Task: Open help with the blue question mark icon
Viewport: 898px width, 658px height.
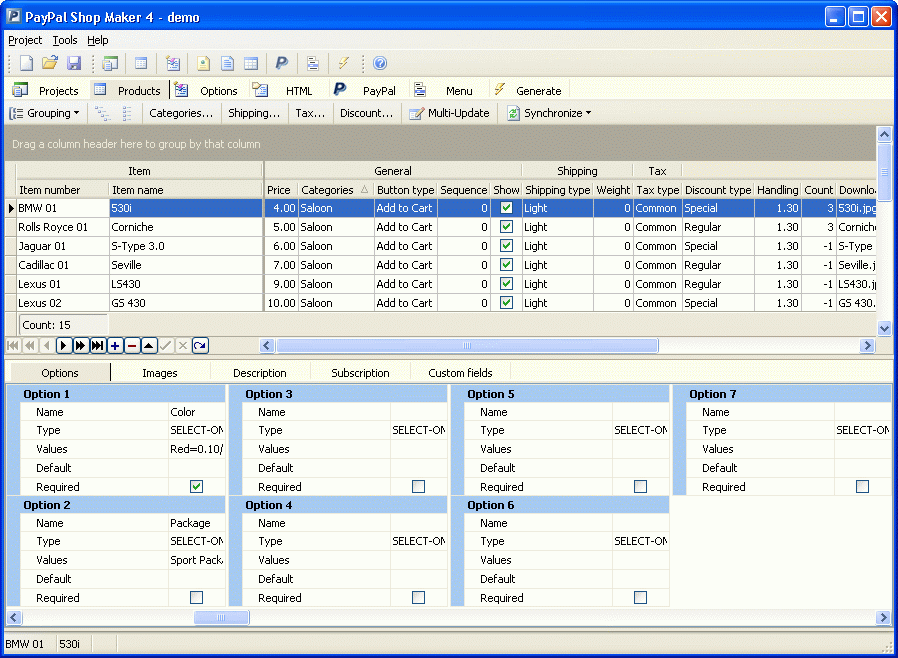Action: click(380, 63)
